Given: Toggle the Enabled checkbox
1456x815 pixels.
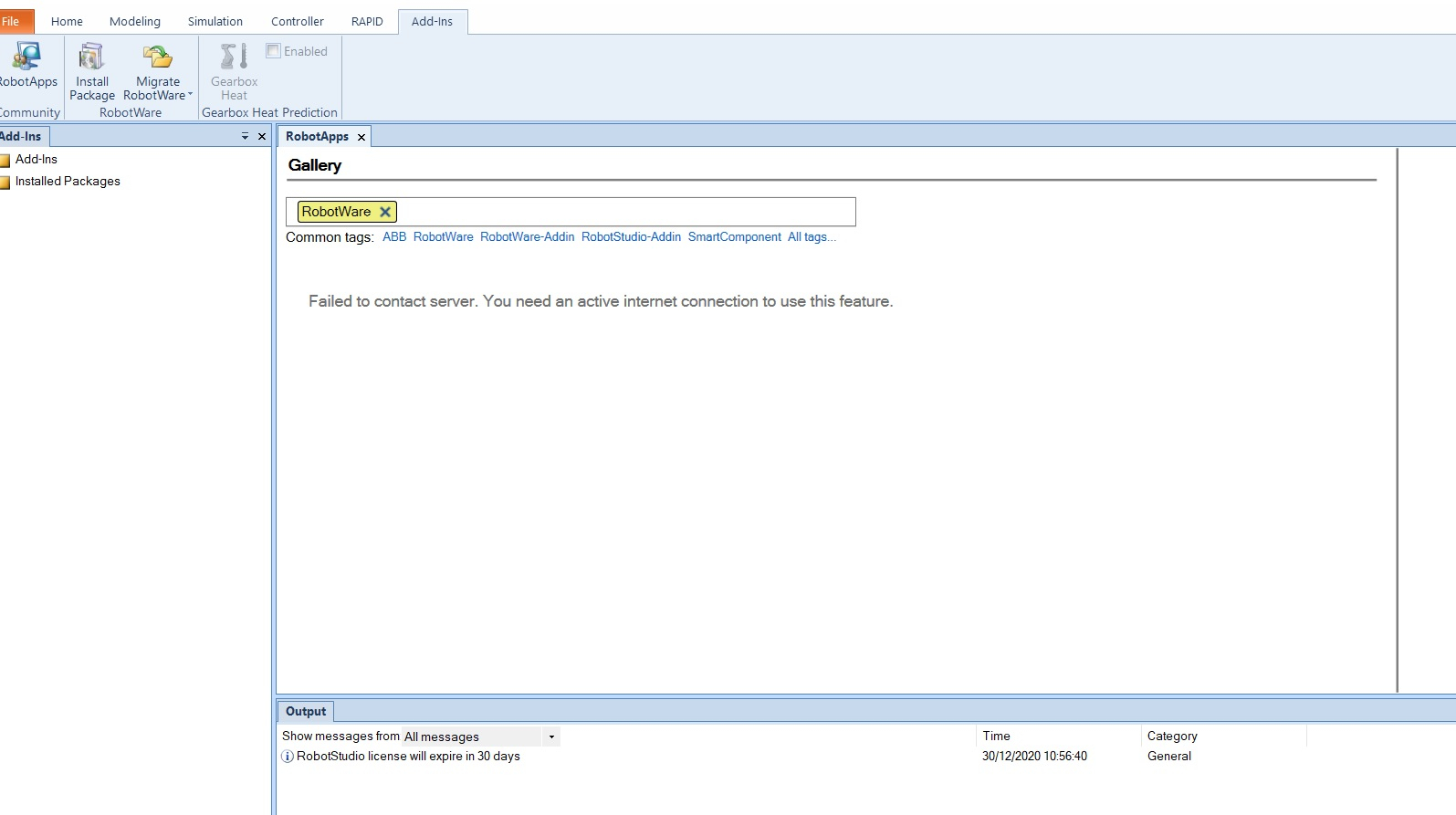Looking at the screenshot, I should coord(273,51).
